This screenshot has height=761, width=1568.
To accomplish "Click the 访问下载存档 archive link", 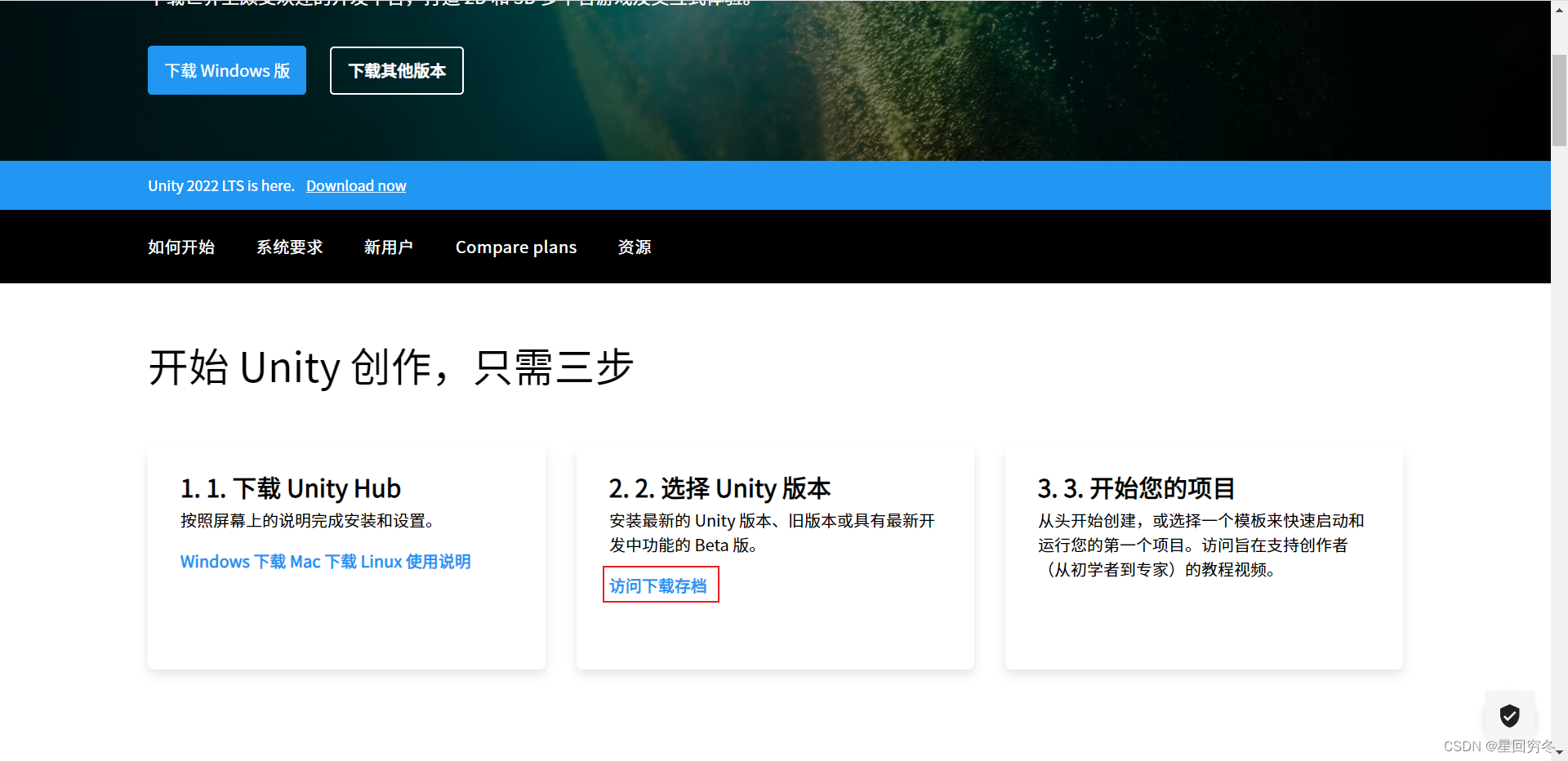I will [661, 585].
